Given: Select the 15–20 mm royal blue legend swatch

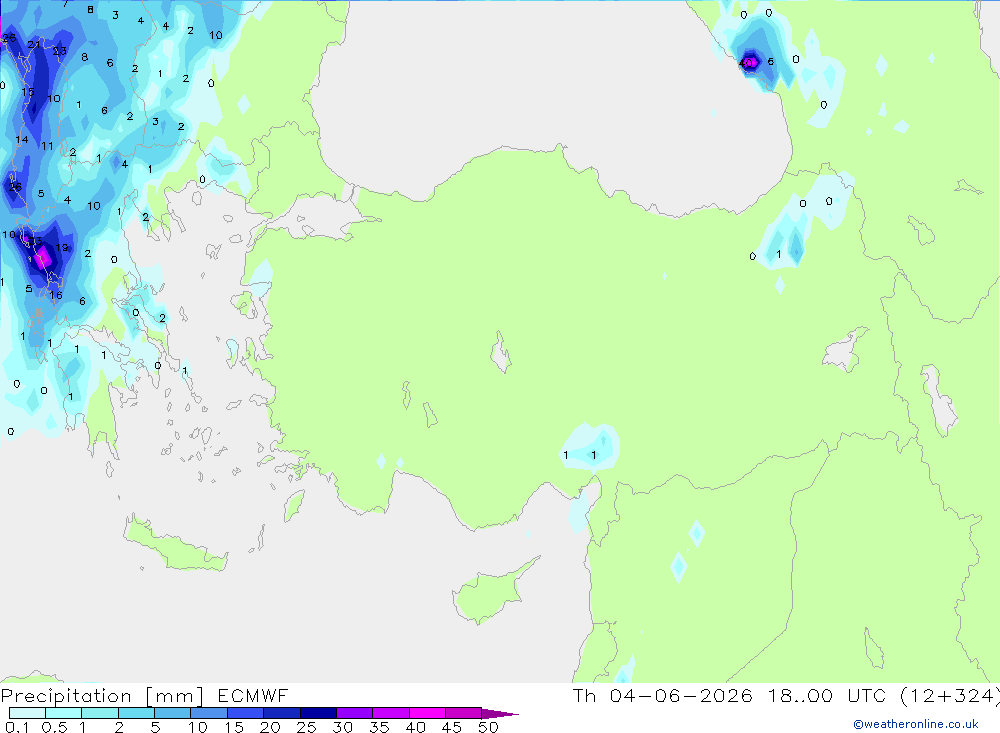Looking at the screenshot, I should pos(246,713).
